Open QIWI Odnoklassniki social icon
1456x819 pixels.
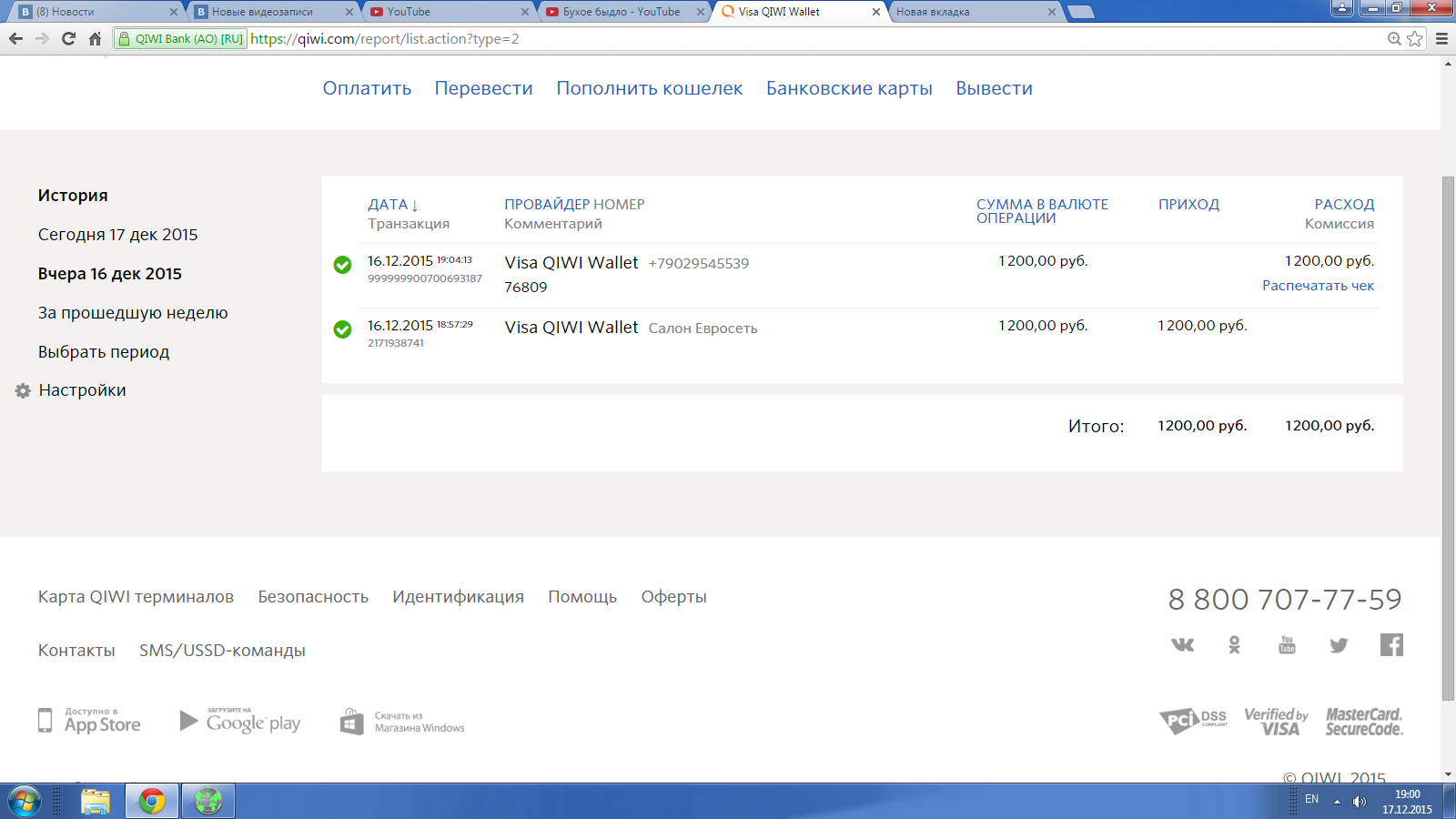pyautogui.click(x=1234, y=645)
